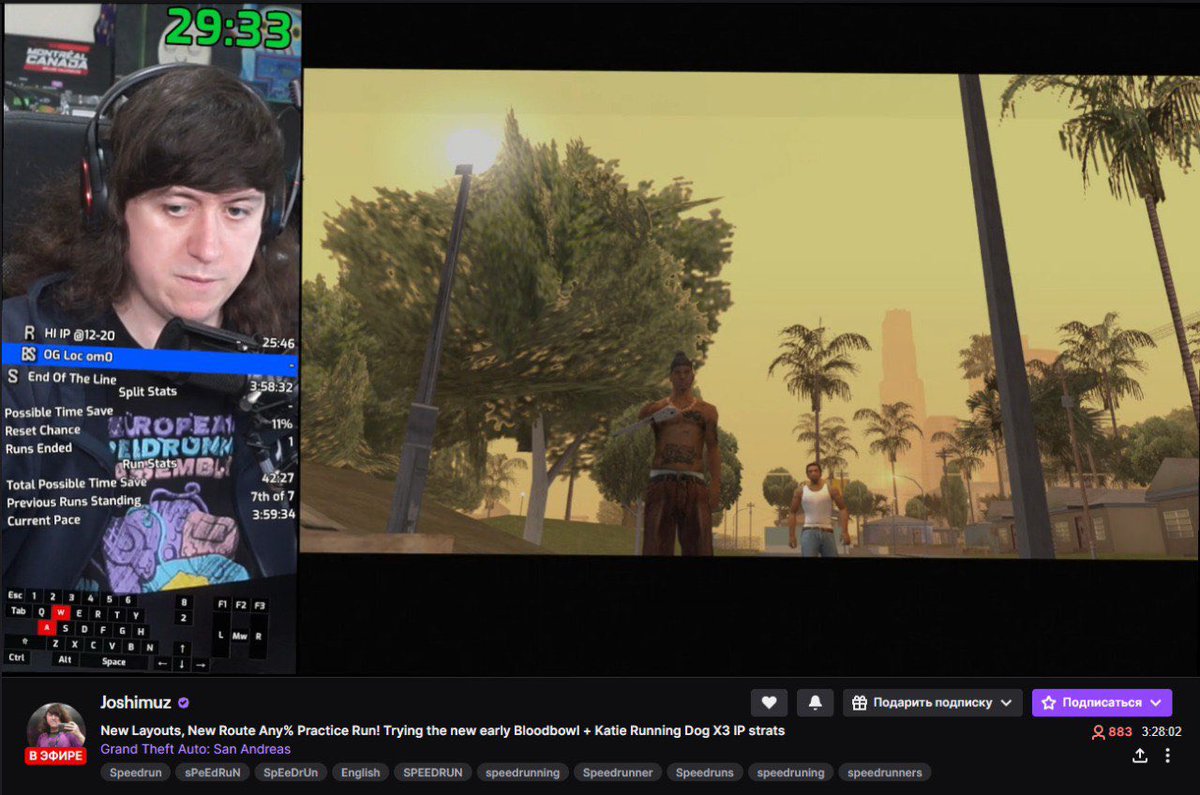The width and height of the screenshot is (1200, 795).
Task: Click the streamer avatar with В ЭФИРЕ badge
Action: coord(56,733)
